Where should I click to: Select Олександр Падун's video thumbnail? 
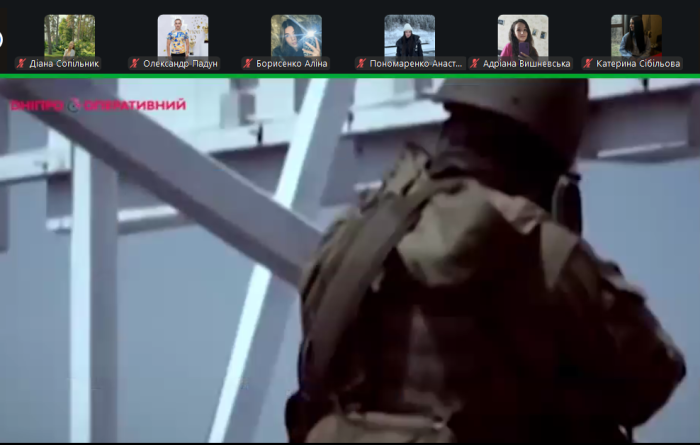coord(183,35)
